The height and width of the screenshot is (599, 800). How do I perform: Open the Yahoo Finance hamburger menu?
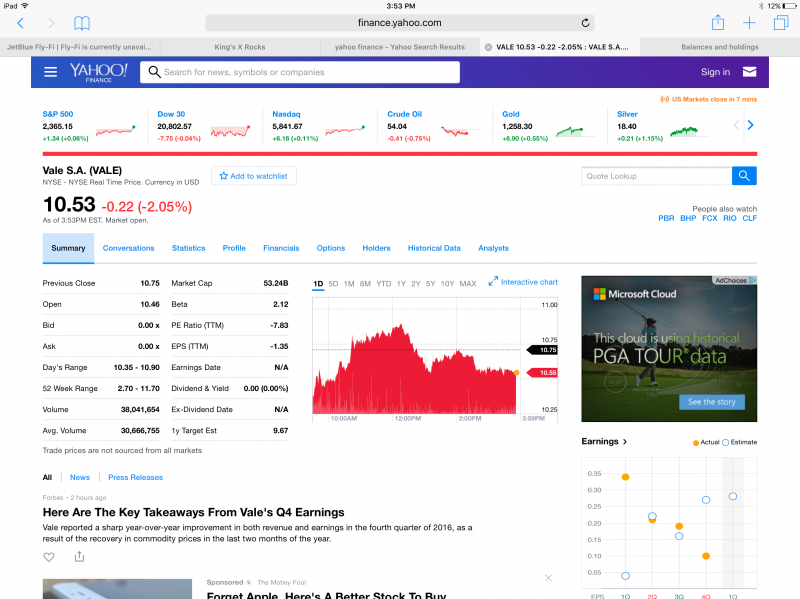[51, 72]
